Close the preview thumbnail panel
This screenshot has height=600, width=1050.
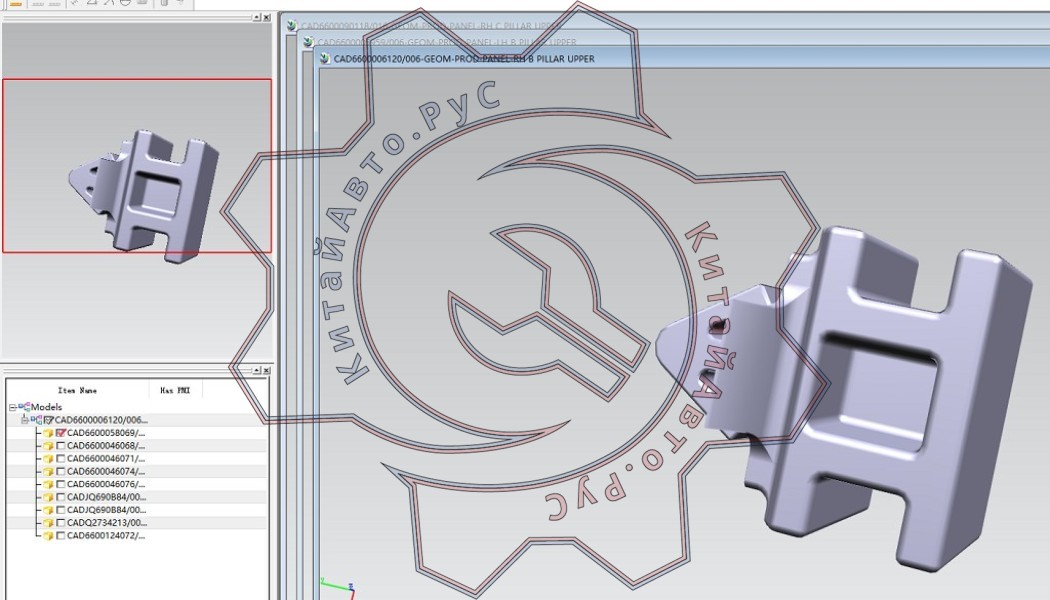267,17
